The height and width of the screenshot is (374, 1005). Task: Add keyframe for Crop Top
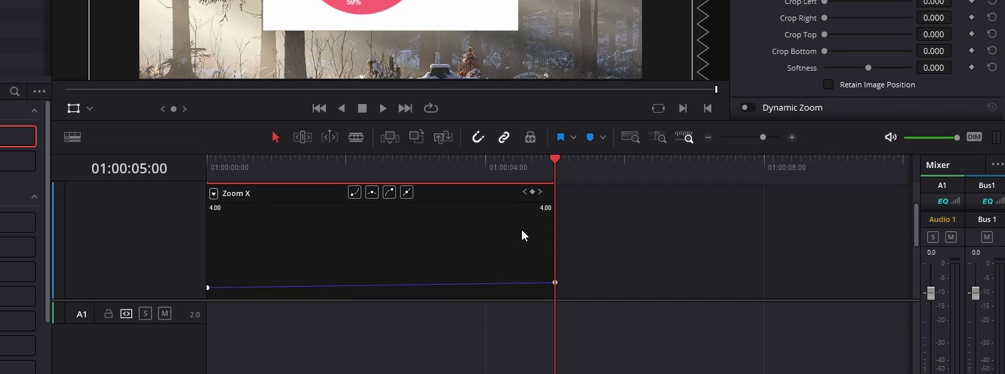pos(972,35)
